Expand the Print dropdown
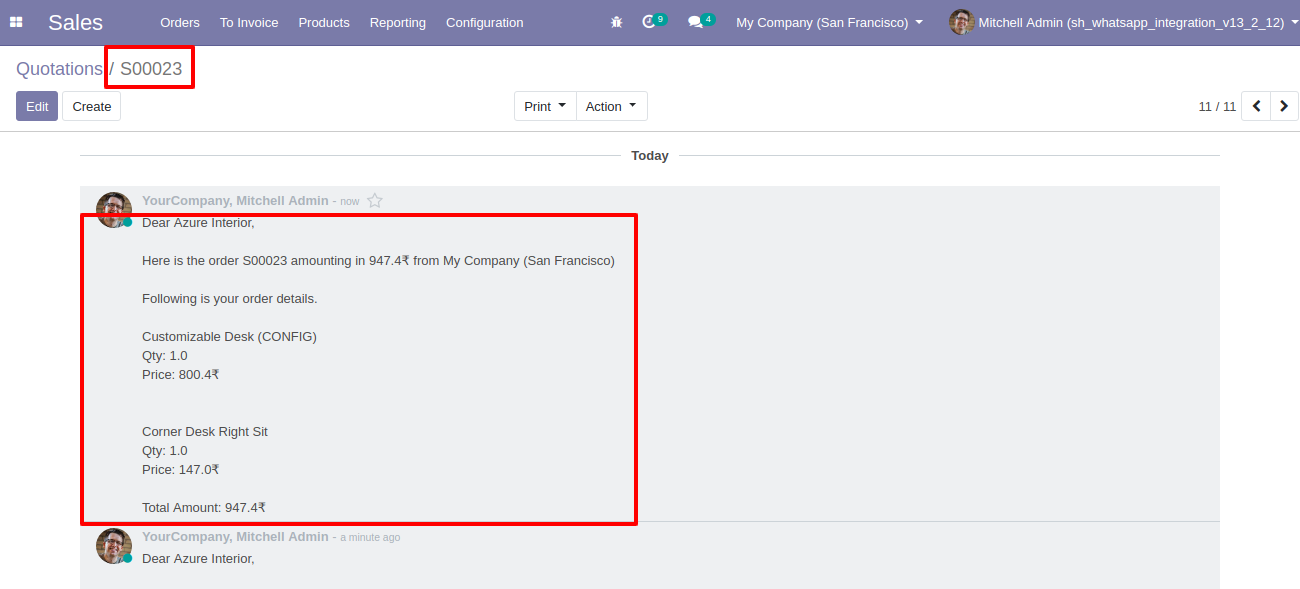The width and height of the screenshot is (1300, 589). (x=545, y=106)
